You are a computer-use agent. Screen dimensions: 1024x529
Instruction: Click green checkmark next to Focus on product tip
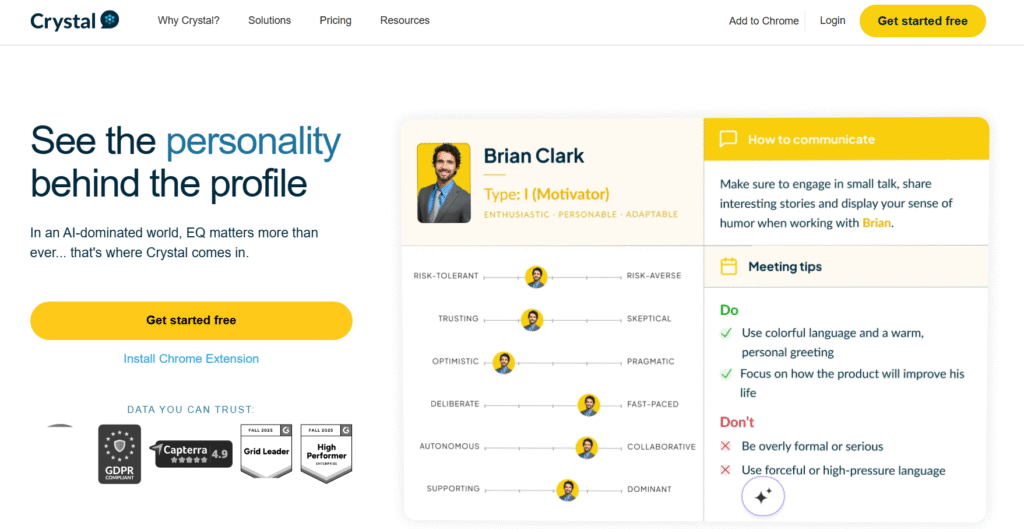pyautogui.click(x=726, y=374)
